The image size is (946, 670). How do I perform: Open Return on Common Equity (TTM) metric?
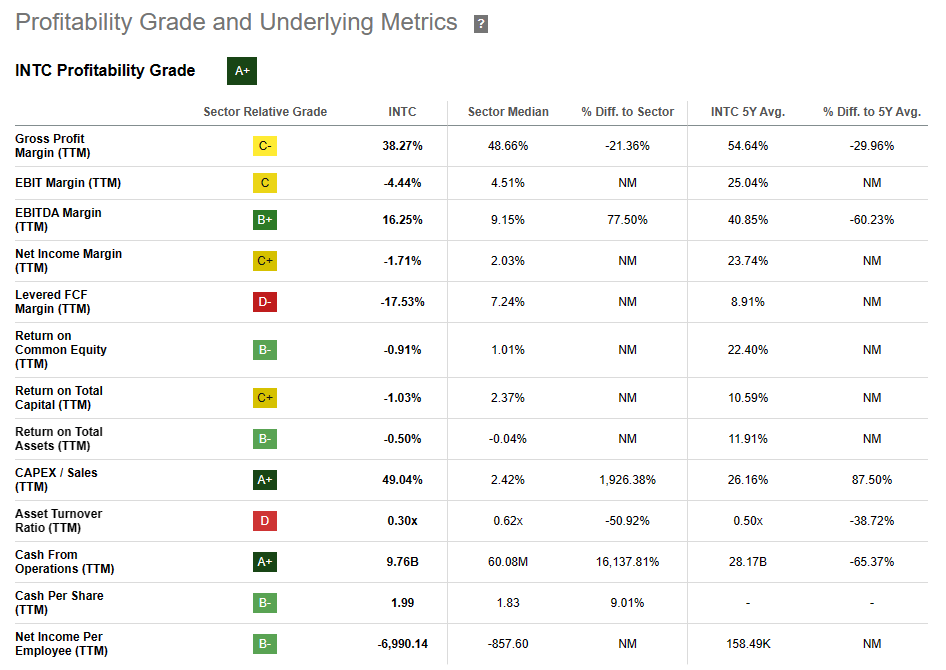coord(61,350)
